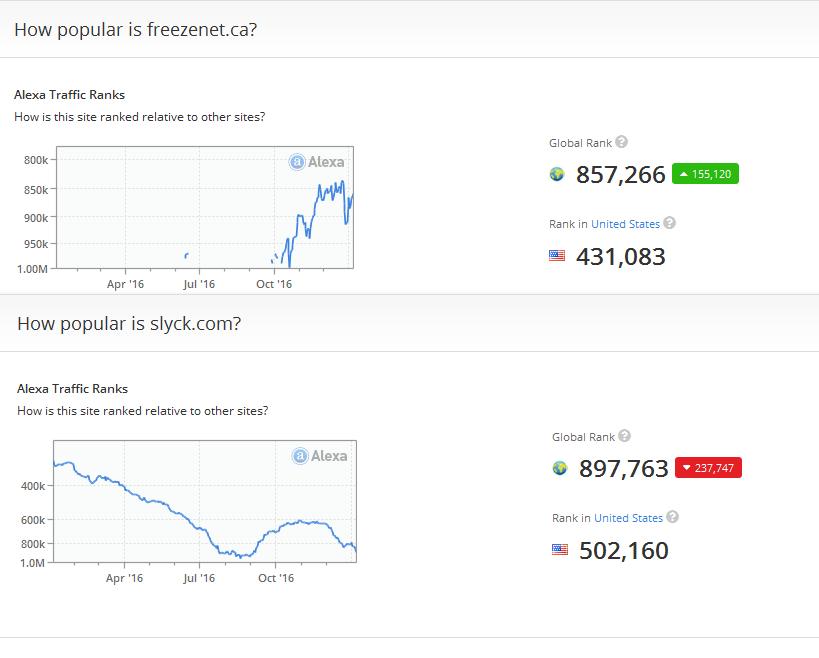Click the green 155,120 rank change badge
819x658 pixels.
click(705, 174)
